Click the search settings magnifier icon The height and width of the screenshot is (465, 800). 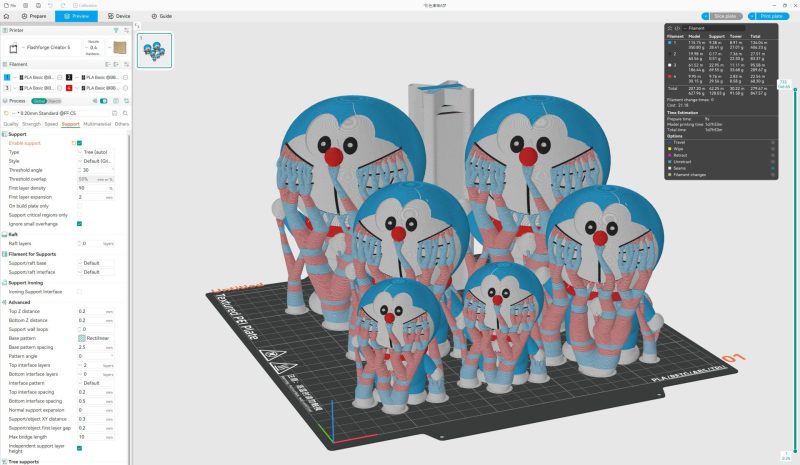click(125, 113)
